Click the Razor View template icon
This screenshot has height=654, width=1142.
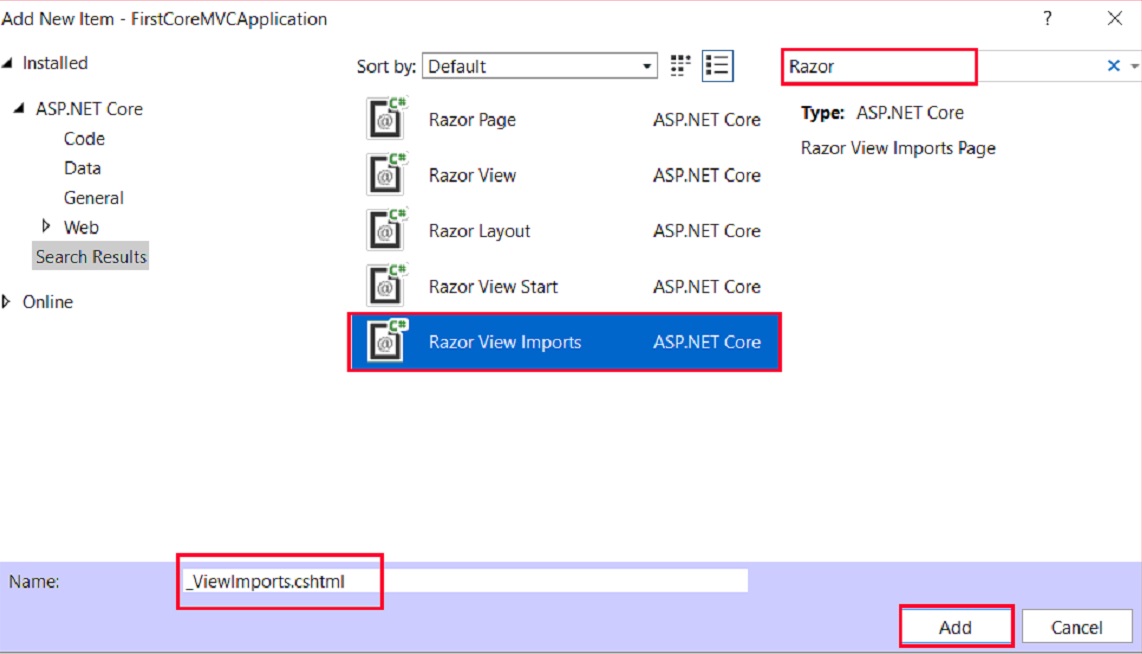pos(386,175)
